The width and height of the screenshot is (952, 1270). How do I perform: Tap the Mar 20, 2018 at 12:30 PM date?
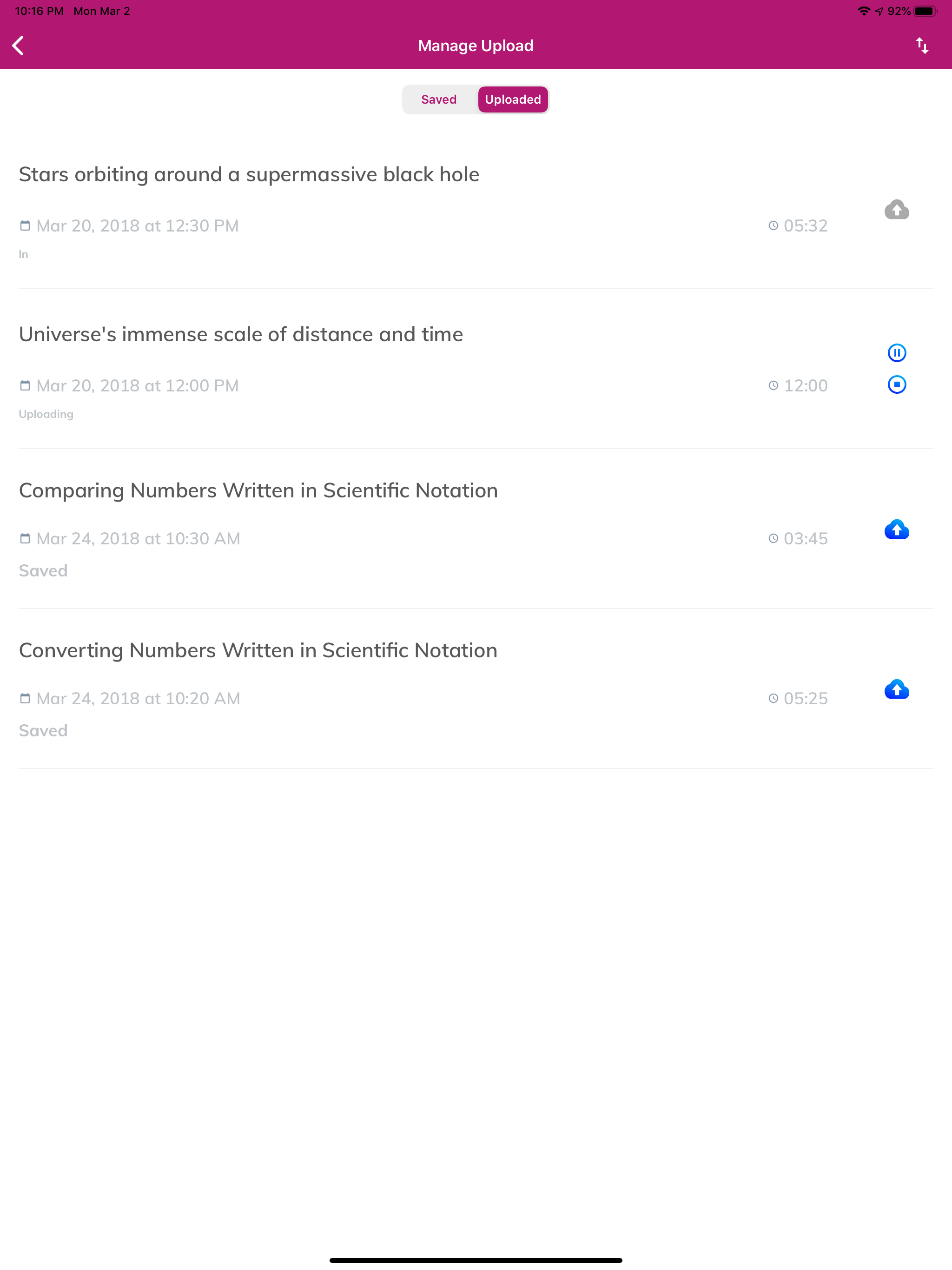[137, 225]
